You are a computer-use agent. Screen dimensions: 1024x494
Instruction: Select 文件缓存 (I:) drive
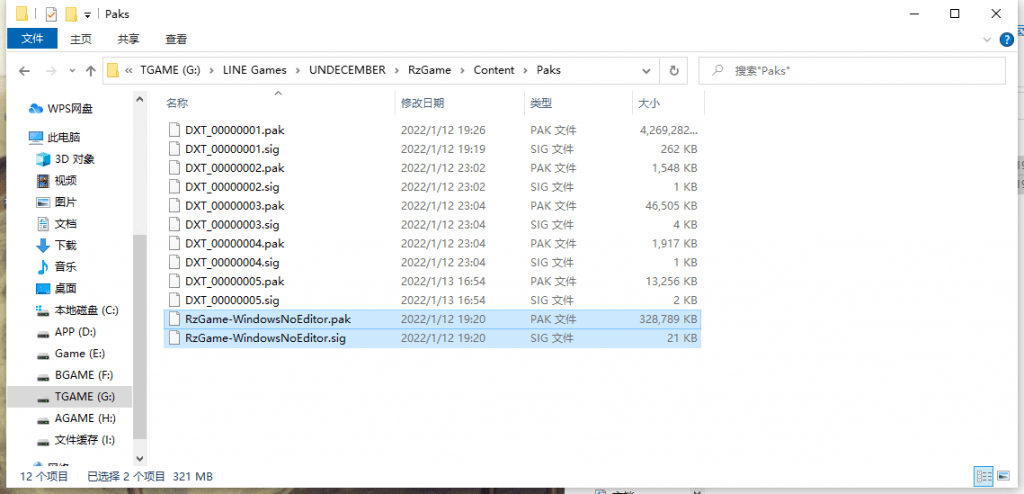pyautogui.click(x=85, y=440)
